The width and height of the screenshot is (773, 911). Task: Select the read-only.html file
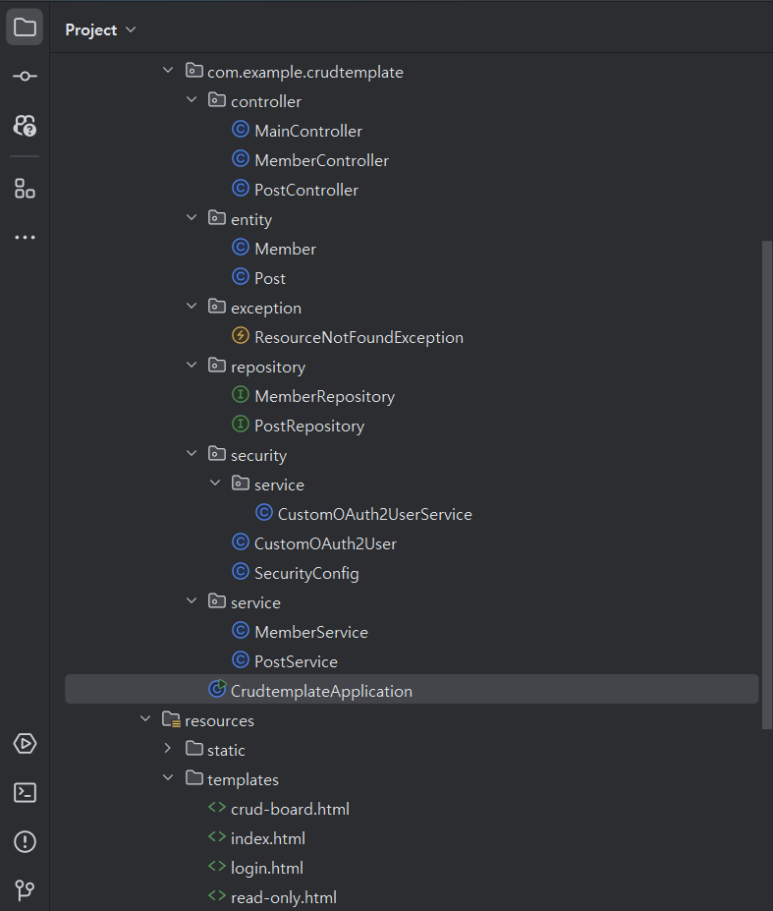point(284,898)
